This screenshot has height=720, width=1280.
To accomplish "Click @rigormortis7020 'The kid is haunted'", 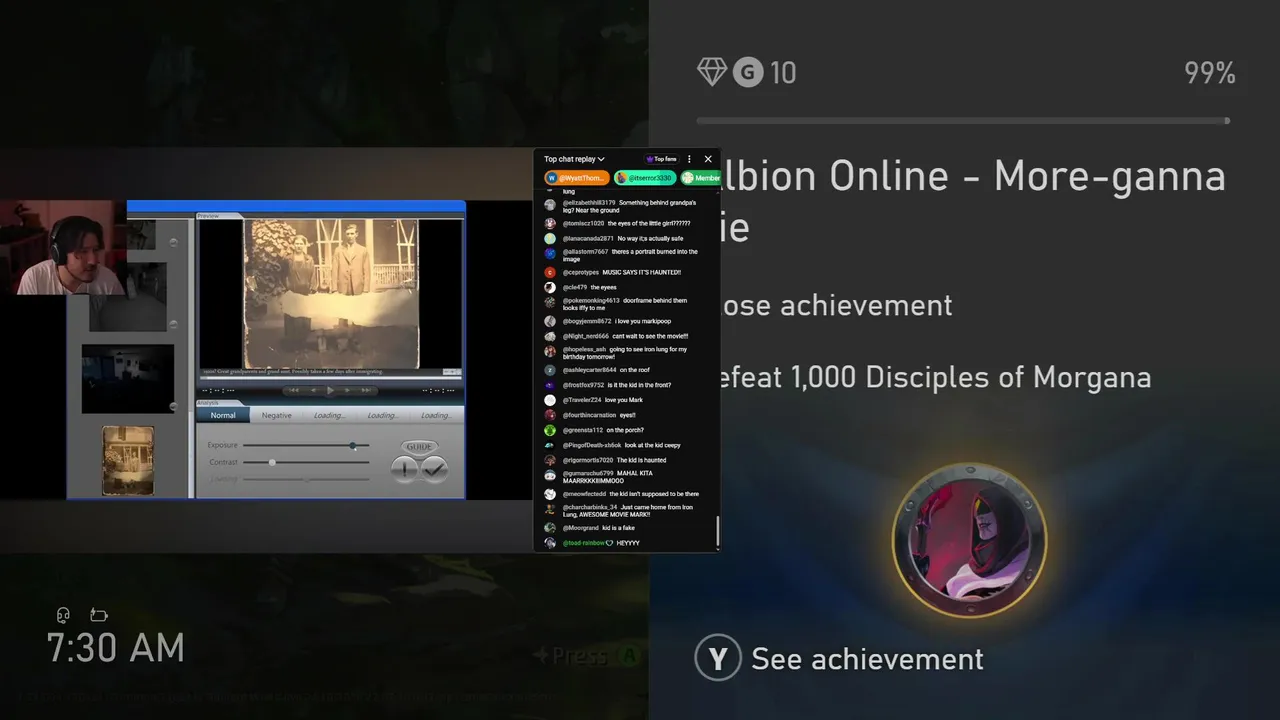I will [614, 460].
